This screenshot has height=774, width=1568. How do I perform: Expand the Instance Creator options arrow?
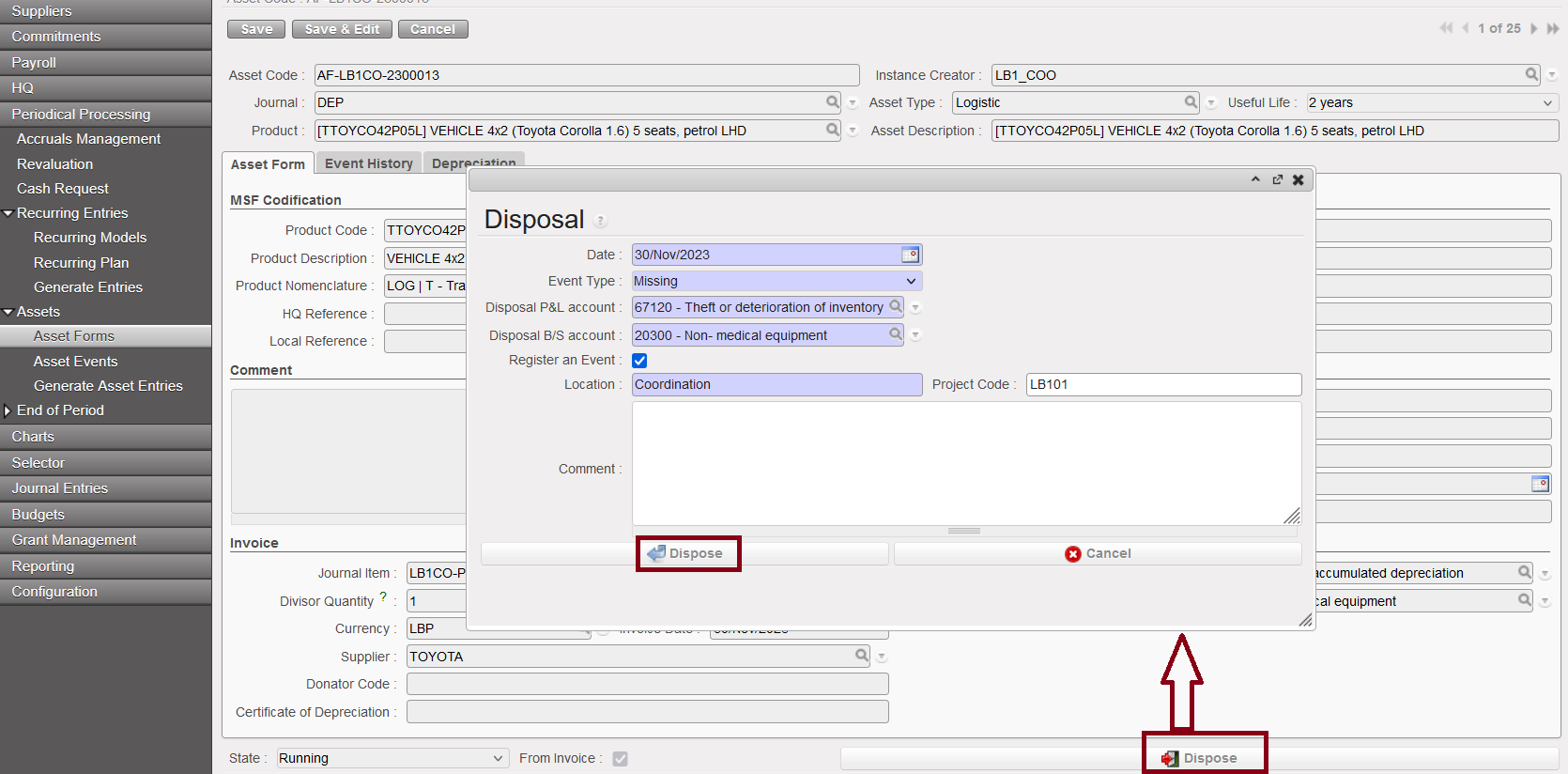pos(1552,75)
